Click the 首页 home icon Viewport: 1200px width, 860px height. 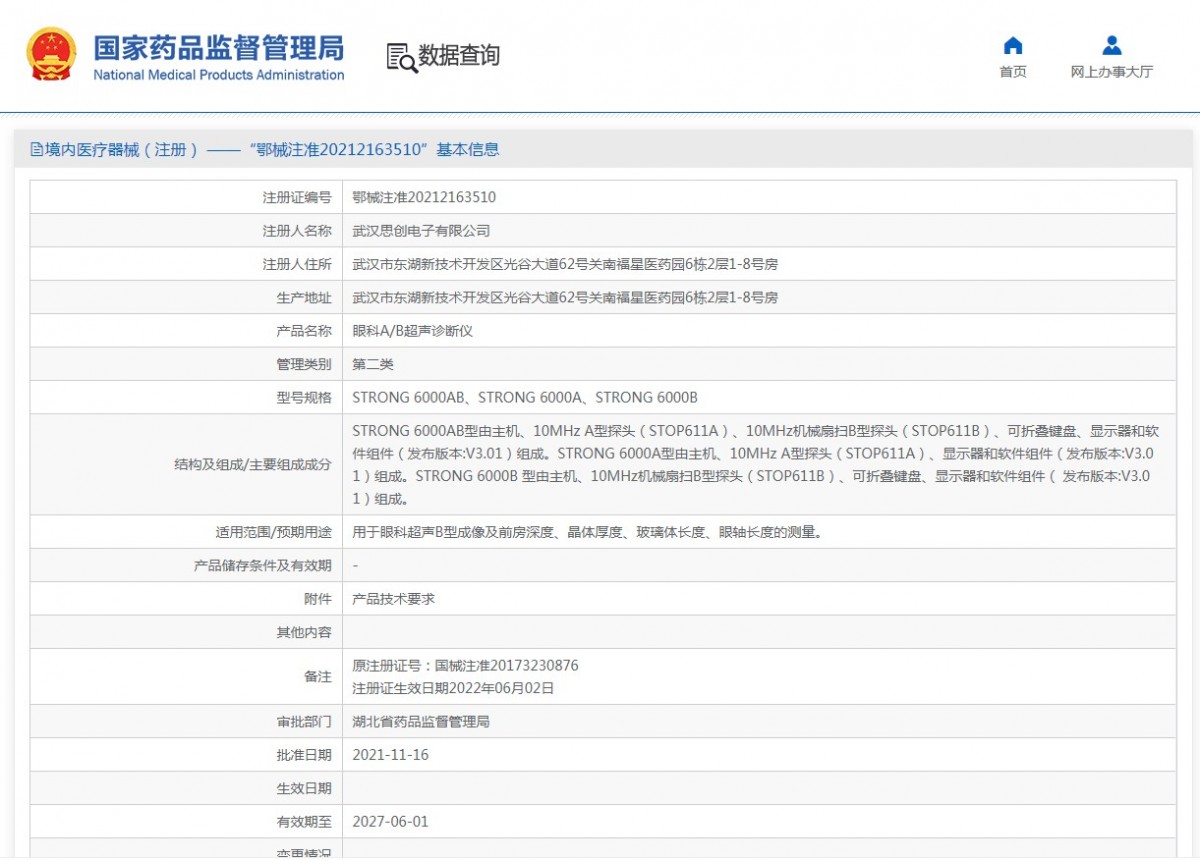click(x=1013, y=46)
